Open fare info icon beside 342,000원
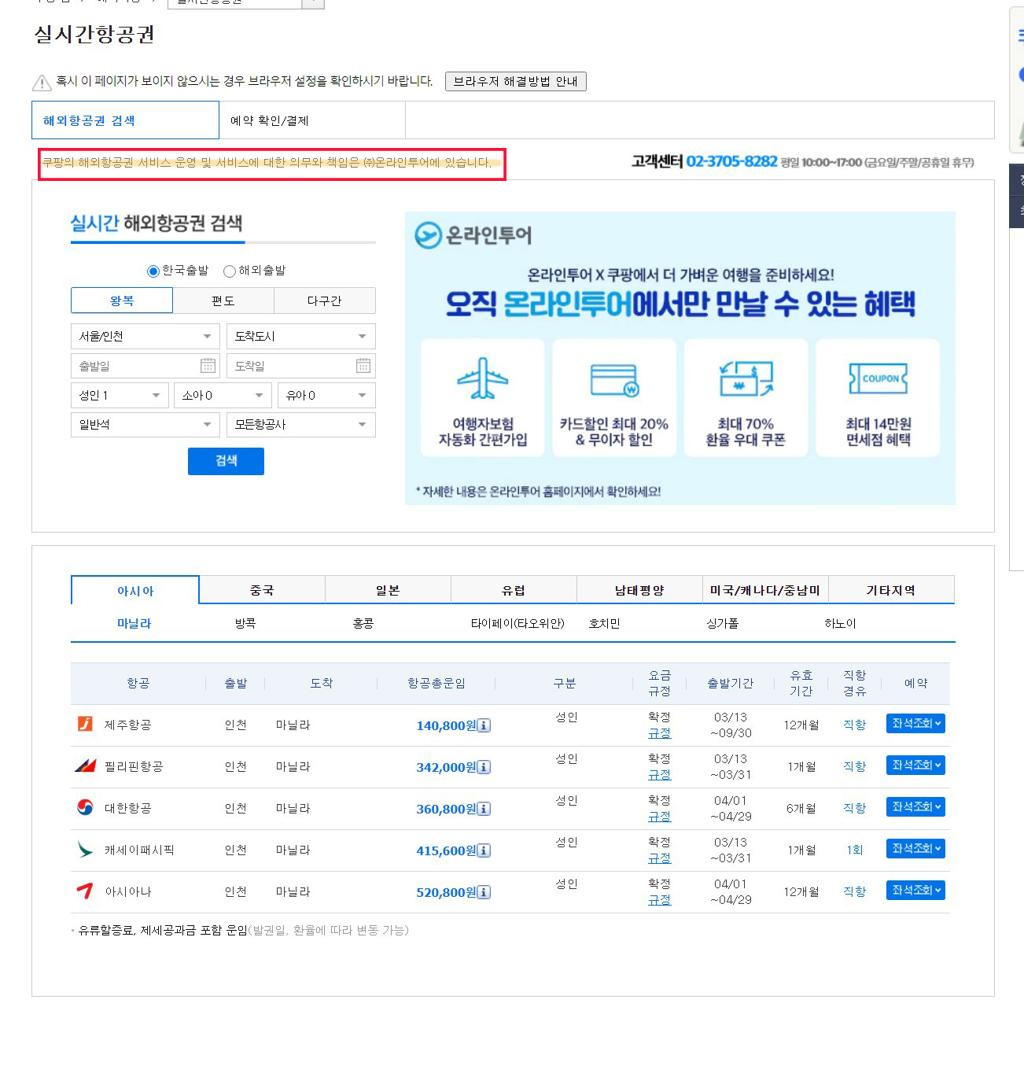The height and width of the screenshot is (1081, 1024). [x=484, y=767]
